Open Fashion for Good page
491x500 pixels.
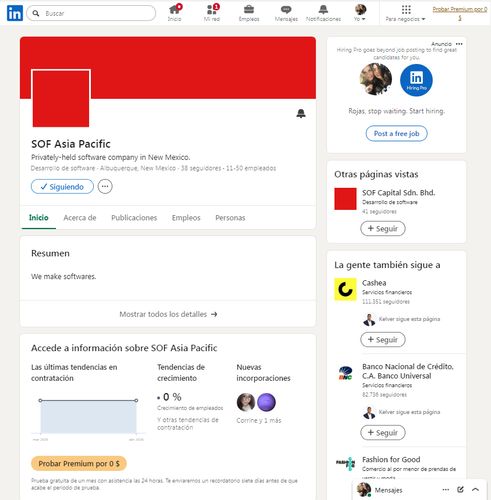[x=391, y=460]
